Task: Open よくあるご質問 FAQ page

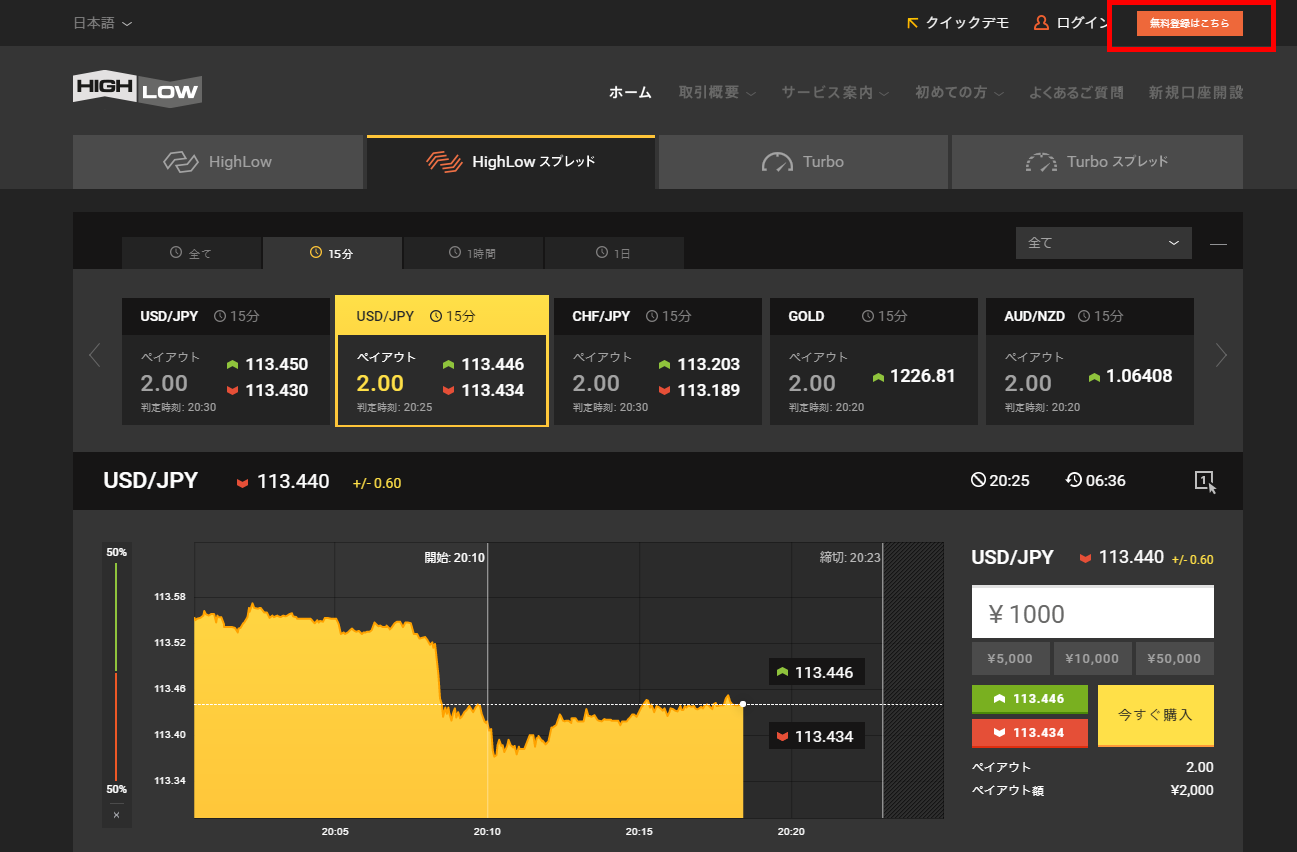Action: click(1076, 92)
